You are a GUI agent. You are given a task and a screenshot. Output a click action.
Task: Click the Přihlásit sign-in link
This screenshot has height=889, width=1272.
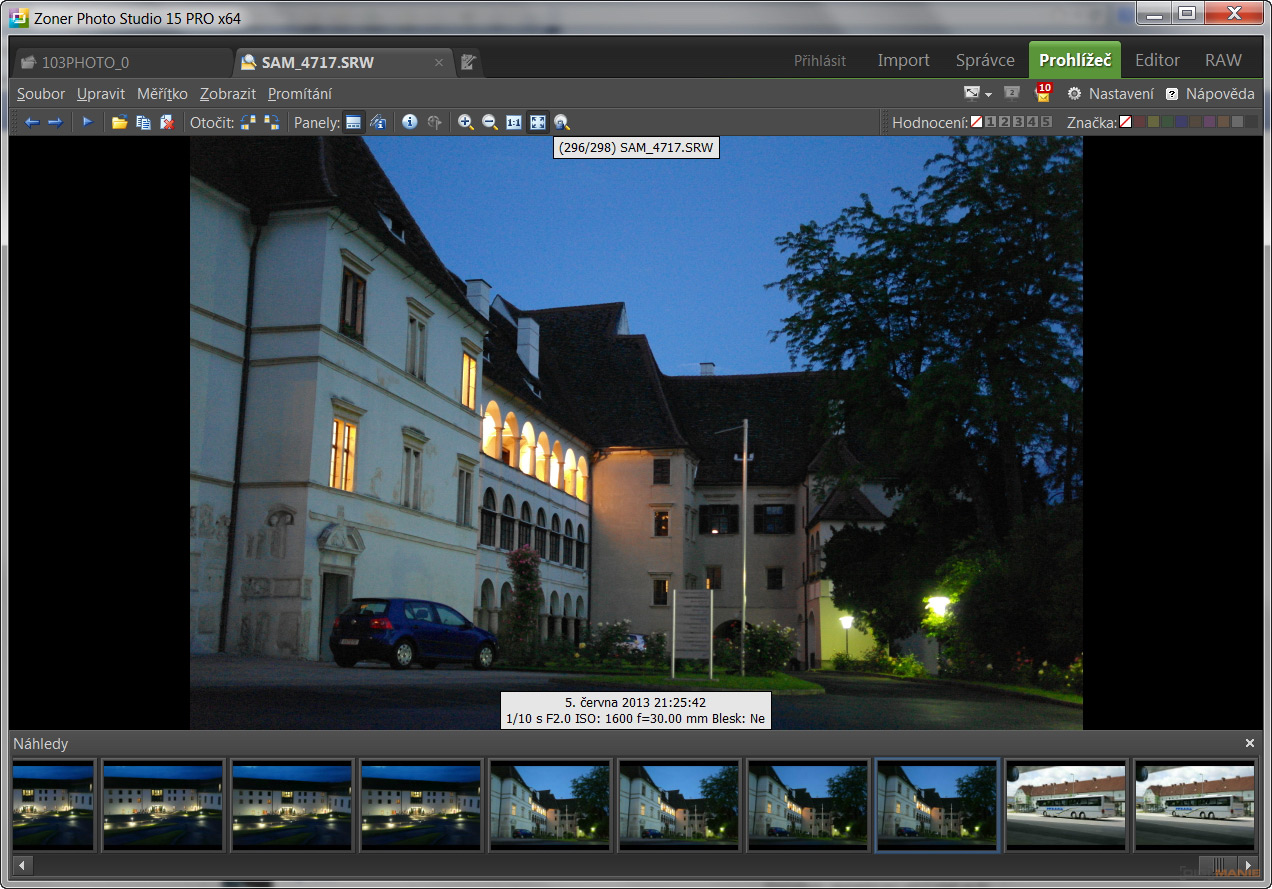(x=820, y=61)
